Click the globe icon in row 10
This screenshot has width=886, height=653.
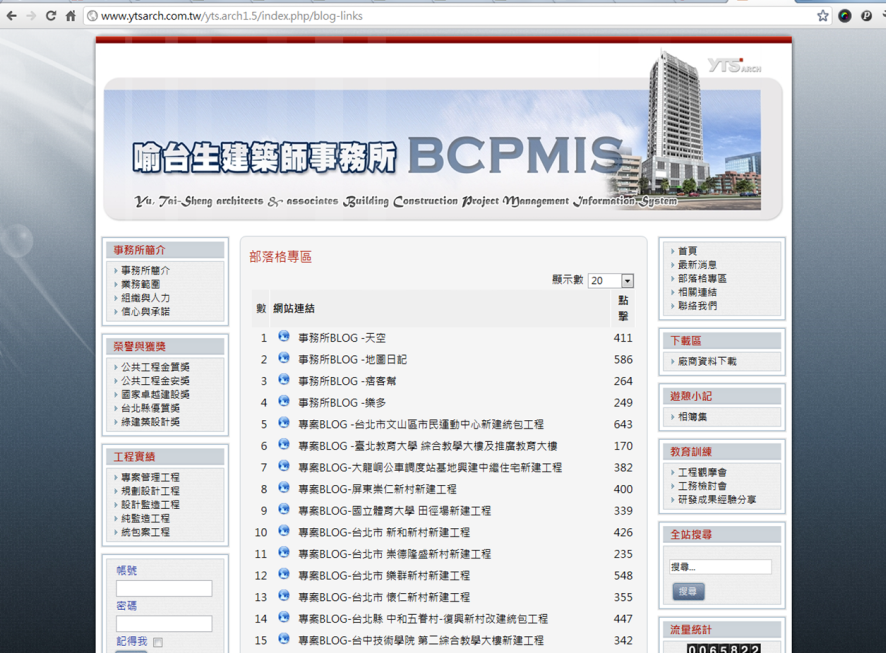coord(284,532)
